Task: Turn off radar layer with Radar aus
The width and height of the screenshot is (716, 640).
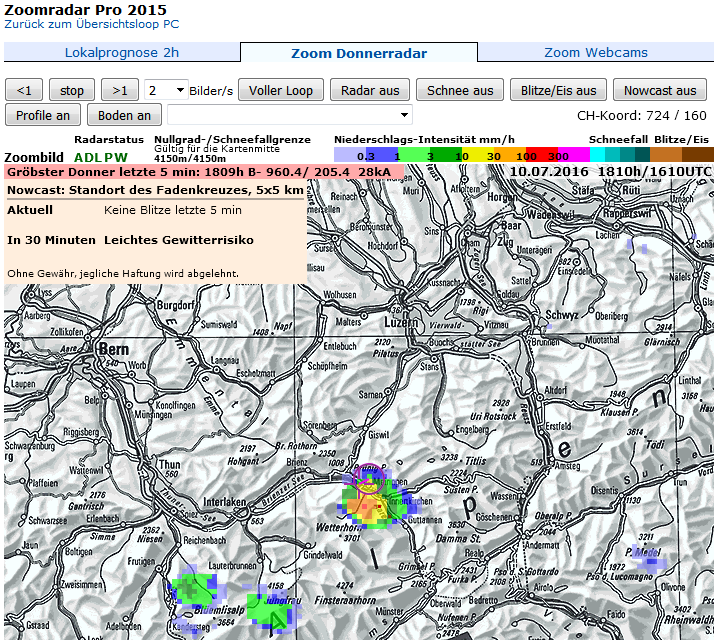Action: pyautogui.click(x=370, y=90)
